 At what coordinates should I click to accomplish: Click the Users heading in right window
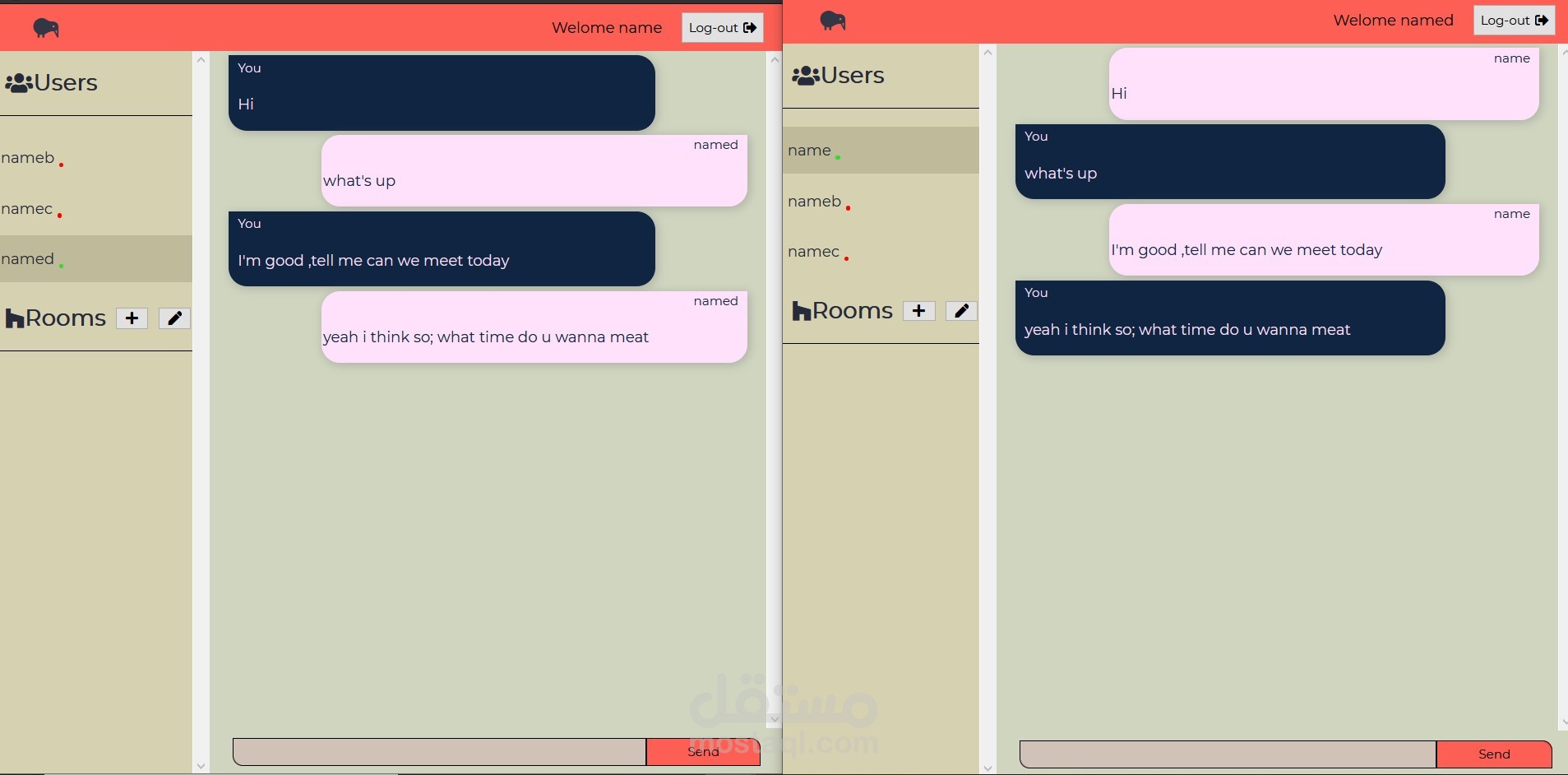(x=853, y=76)
